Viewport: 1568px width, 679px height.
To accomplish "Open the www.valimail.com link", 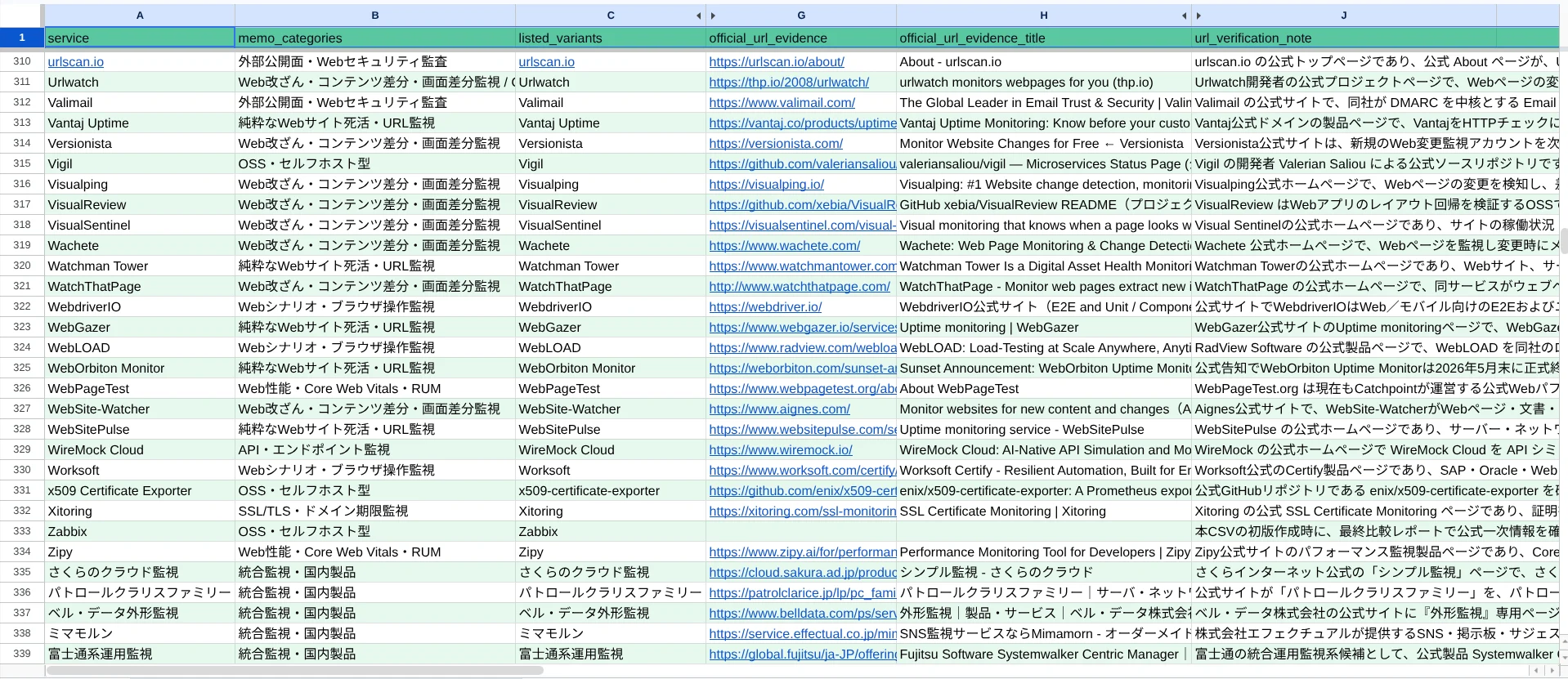I will (x=782, y=102).
